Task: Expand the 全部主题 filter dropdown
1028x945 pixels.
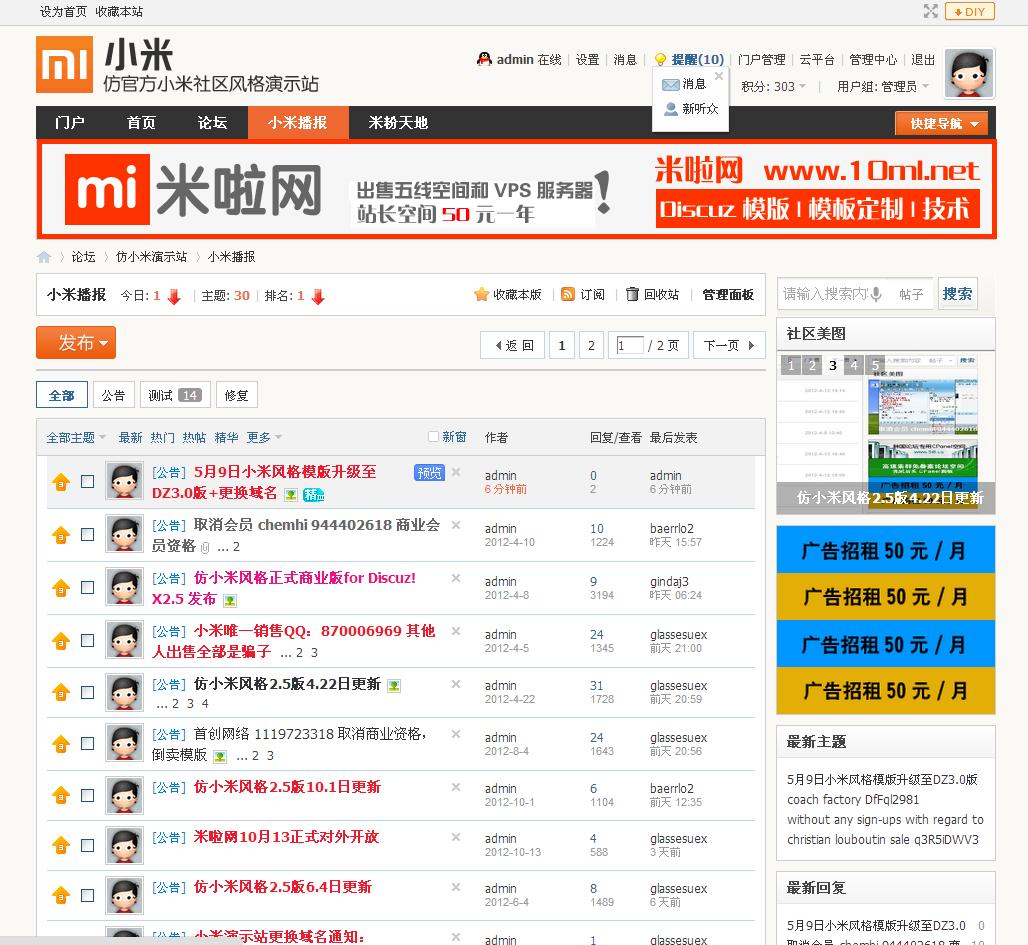Action: point(76,437)
